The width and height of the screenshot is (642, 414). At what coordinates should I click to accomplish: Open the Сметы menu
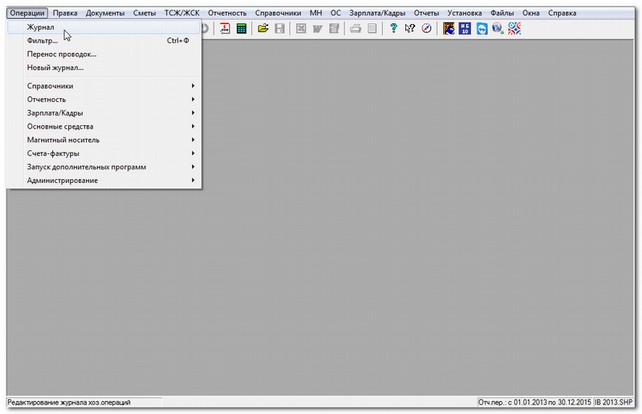pos(145,13)
